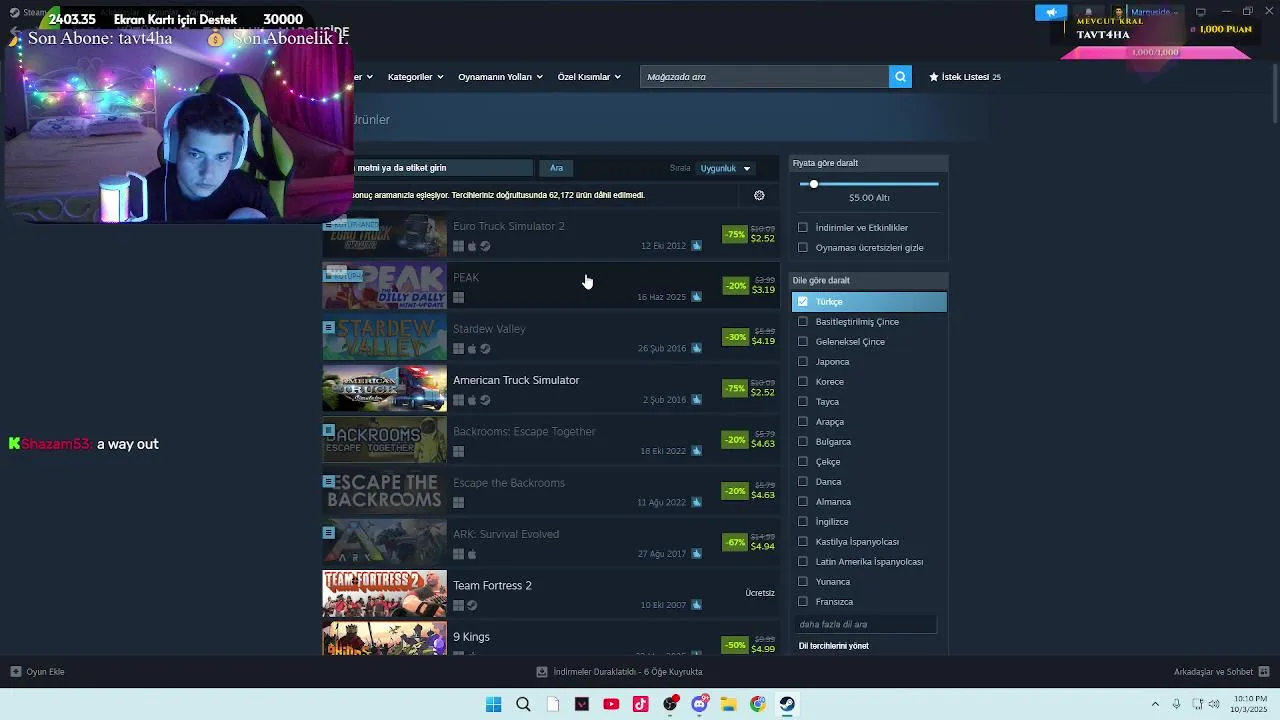
Task: Open Chrome from the taskbar
Action: pyautogui.click(x=758, y=704)
